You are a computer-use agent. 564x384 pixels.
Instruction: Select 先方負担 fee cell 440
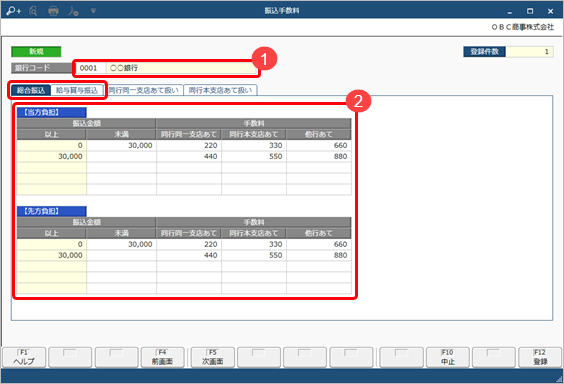pyautogui.click(x=189, y=255)
